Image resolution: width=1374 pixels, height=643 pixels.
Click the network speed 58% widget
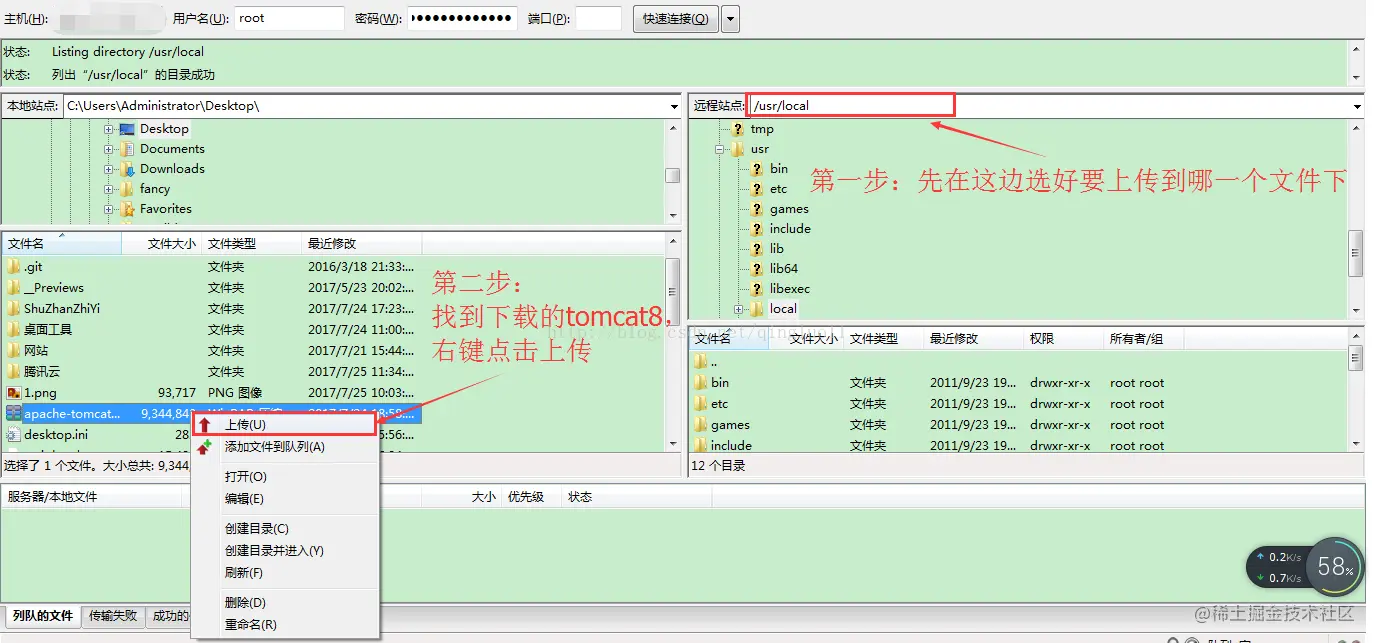coord(1305,567)
